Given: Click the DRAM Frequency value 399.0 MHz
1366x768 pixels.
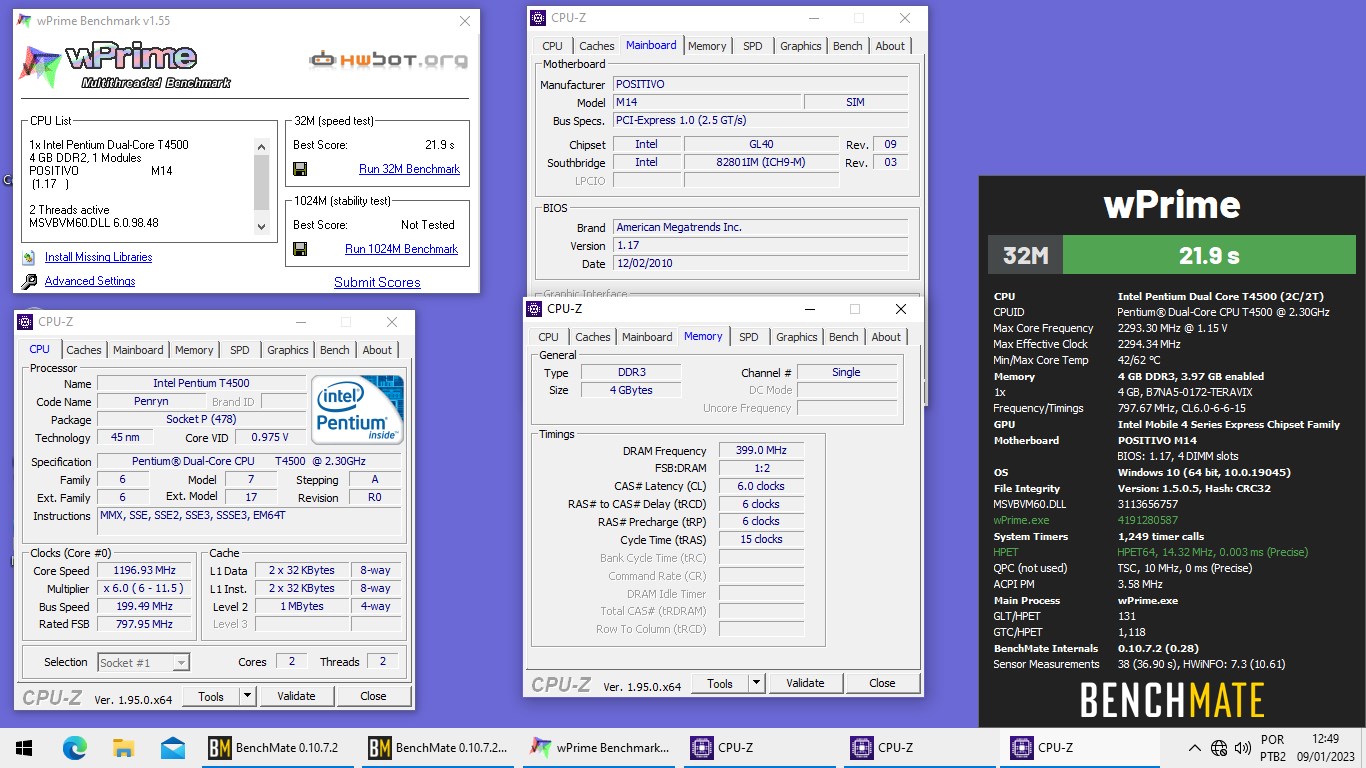Looking at the screenshot, I should tap(761, 451).
